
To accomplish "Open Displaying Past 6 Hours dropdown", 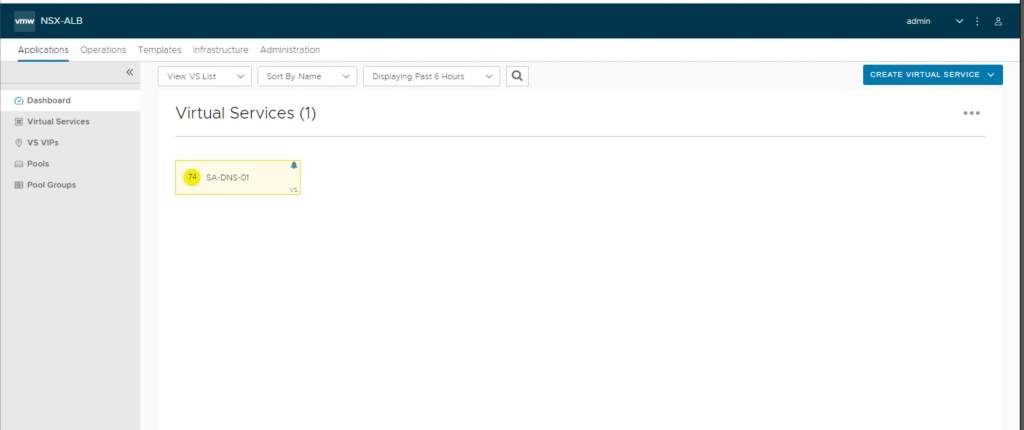I will [431, 76].
